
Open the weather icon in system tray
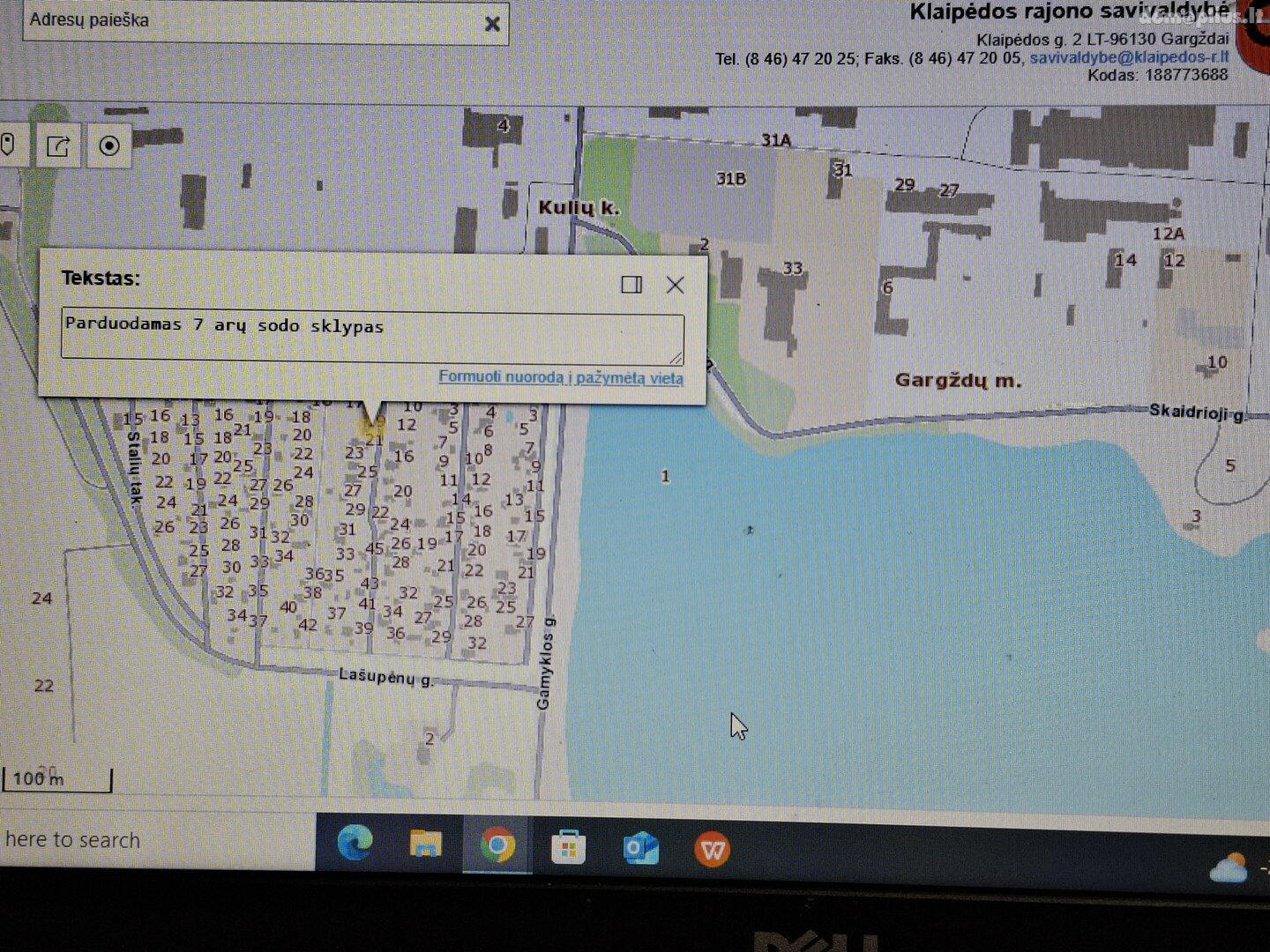click(x=1229, y=867)
